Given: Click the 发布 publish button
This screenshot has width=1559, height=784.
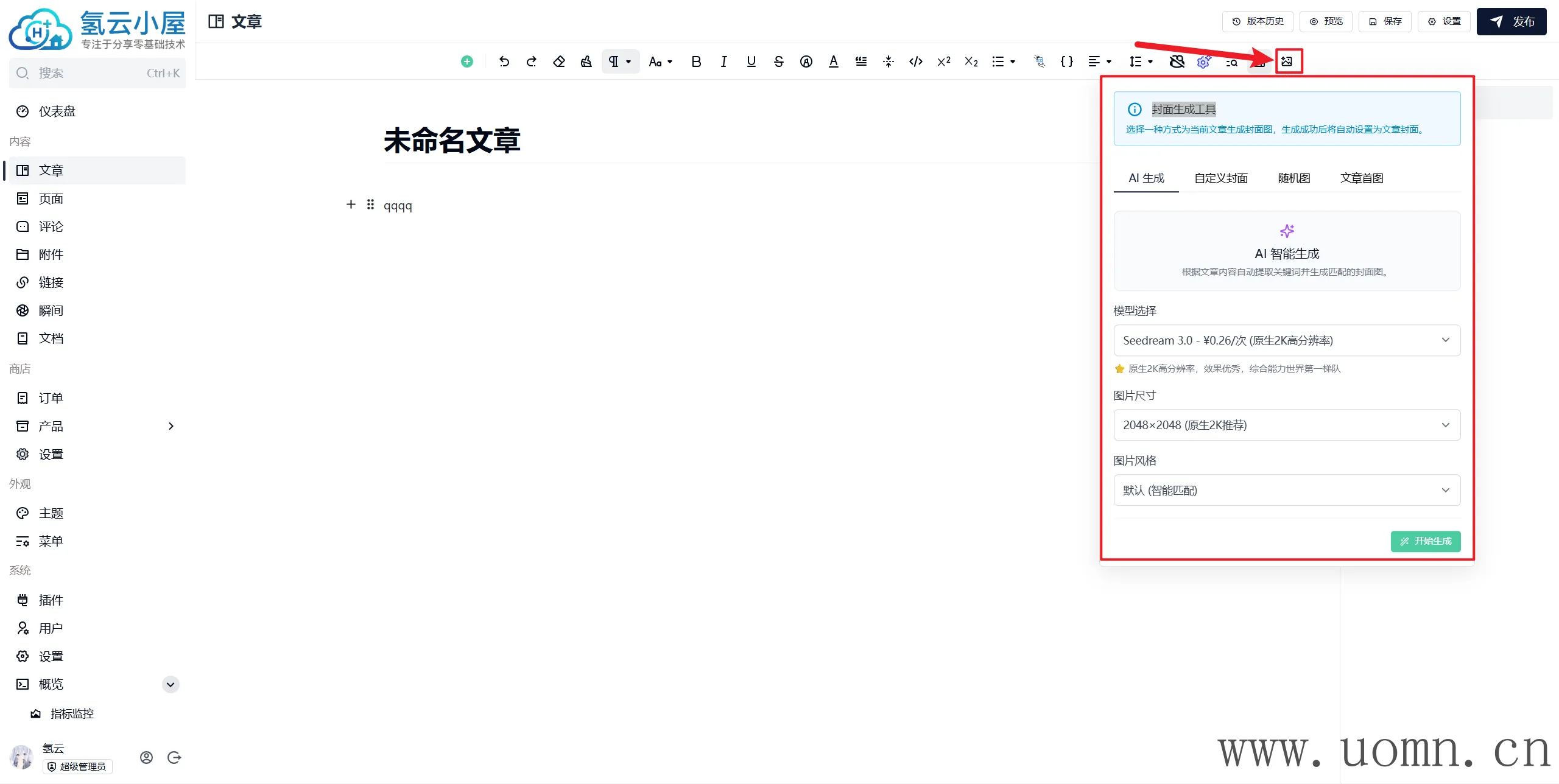Looking at the screenshot, I should click(1511, 22).
